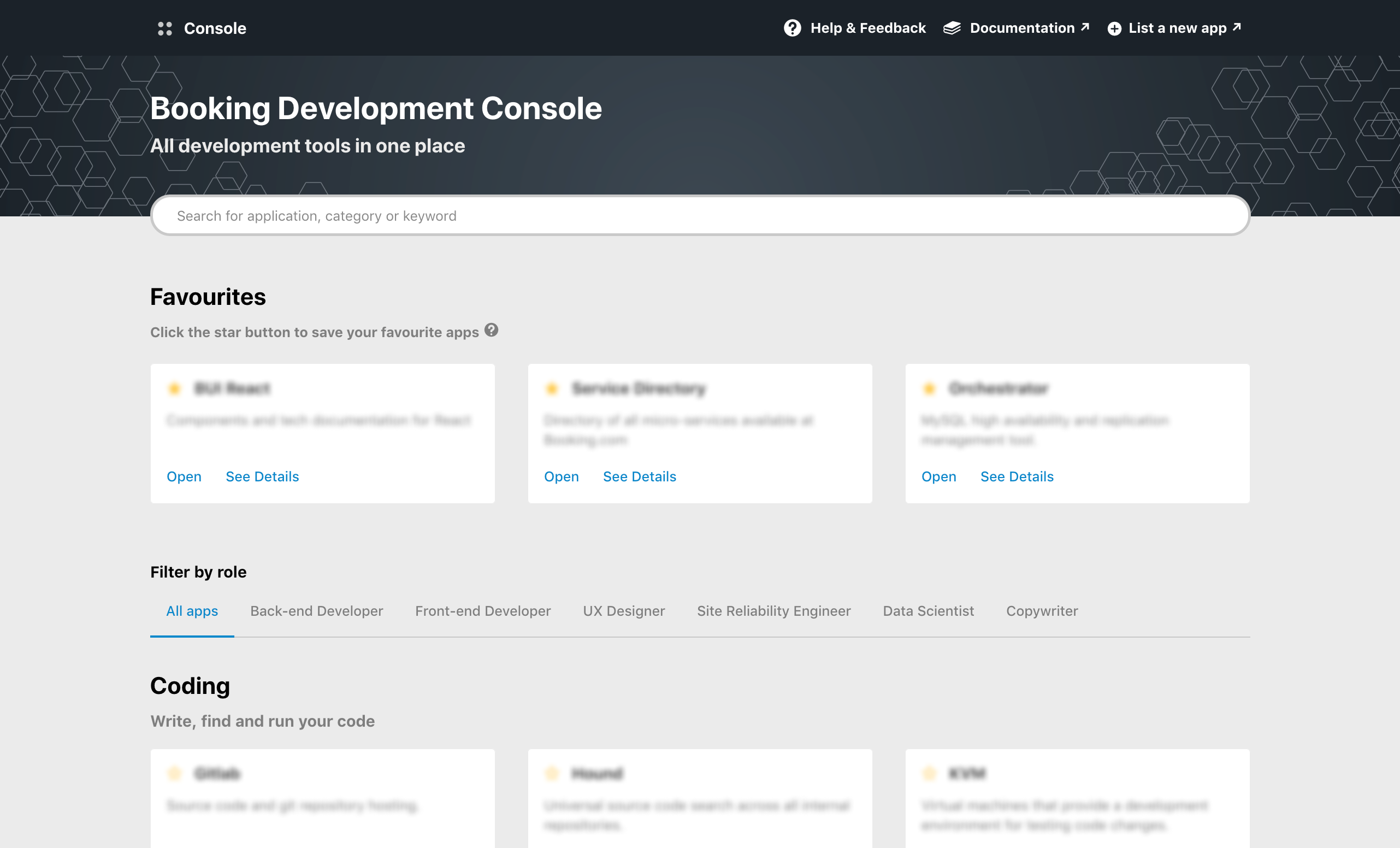Image resolution: width=1400 pixels, height=848 pixels.
Task: Click the Documentation stacked-books icon
Action: 952,28
